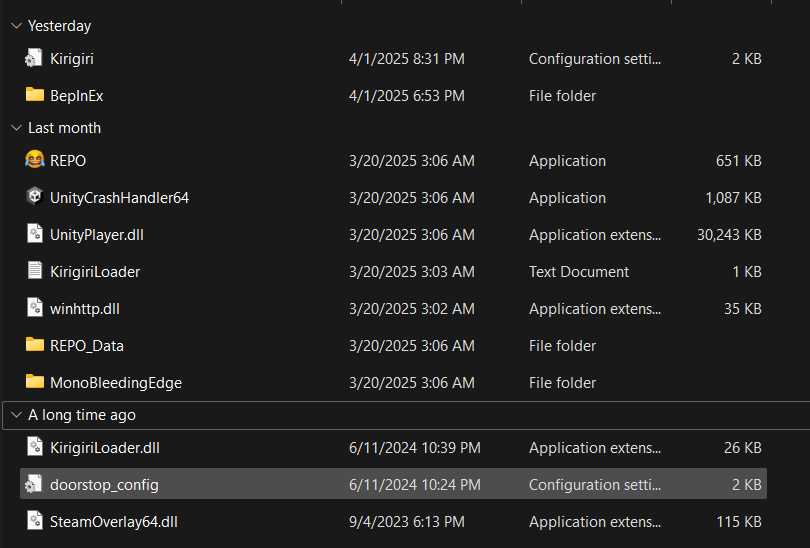The height and width of the screenshot is (548, 810).
Task: Click the UnityPlayer.dll file icon
Action: tap(34, 235)
